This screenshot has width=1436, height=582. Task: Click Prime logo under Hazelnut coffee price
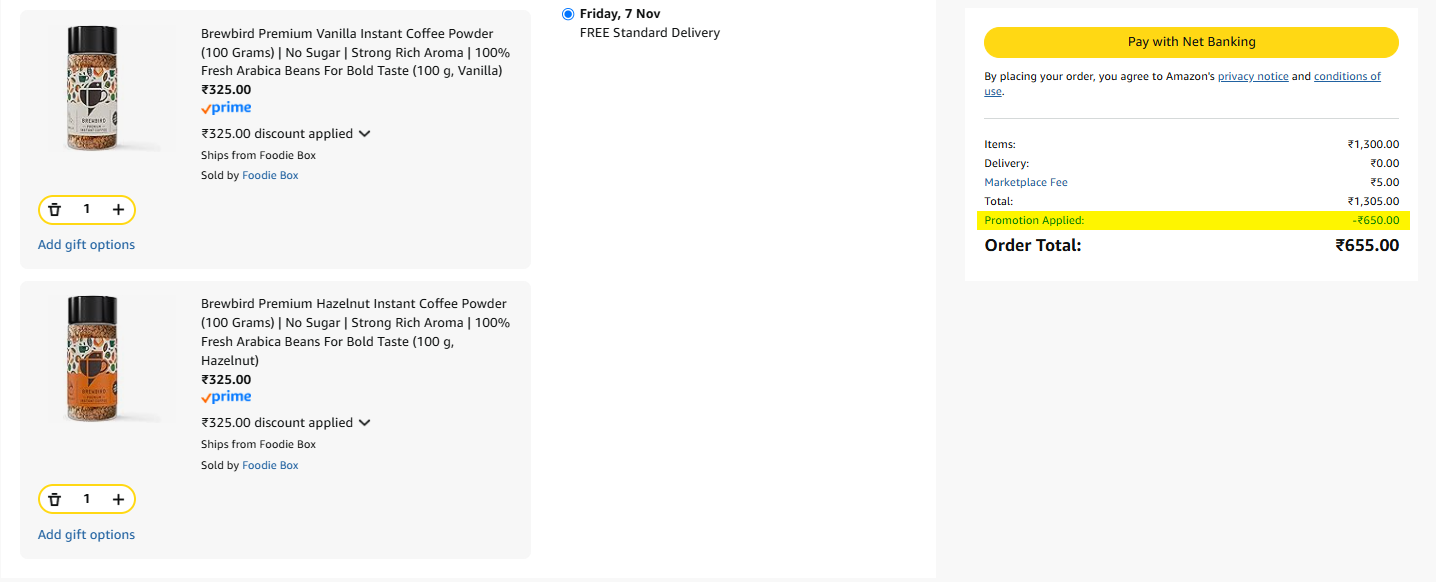226,397
